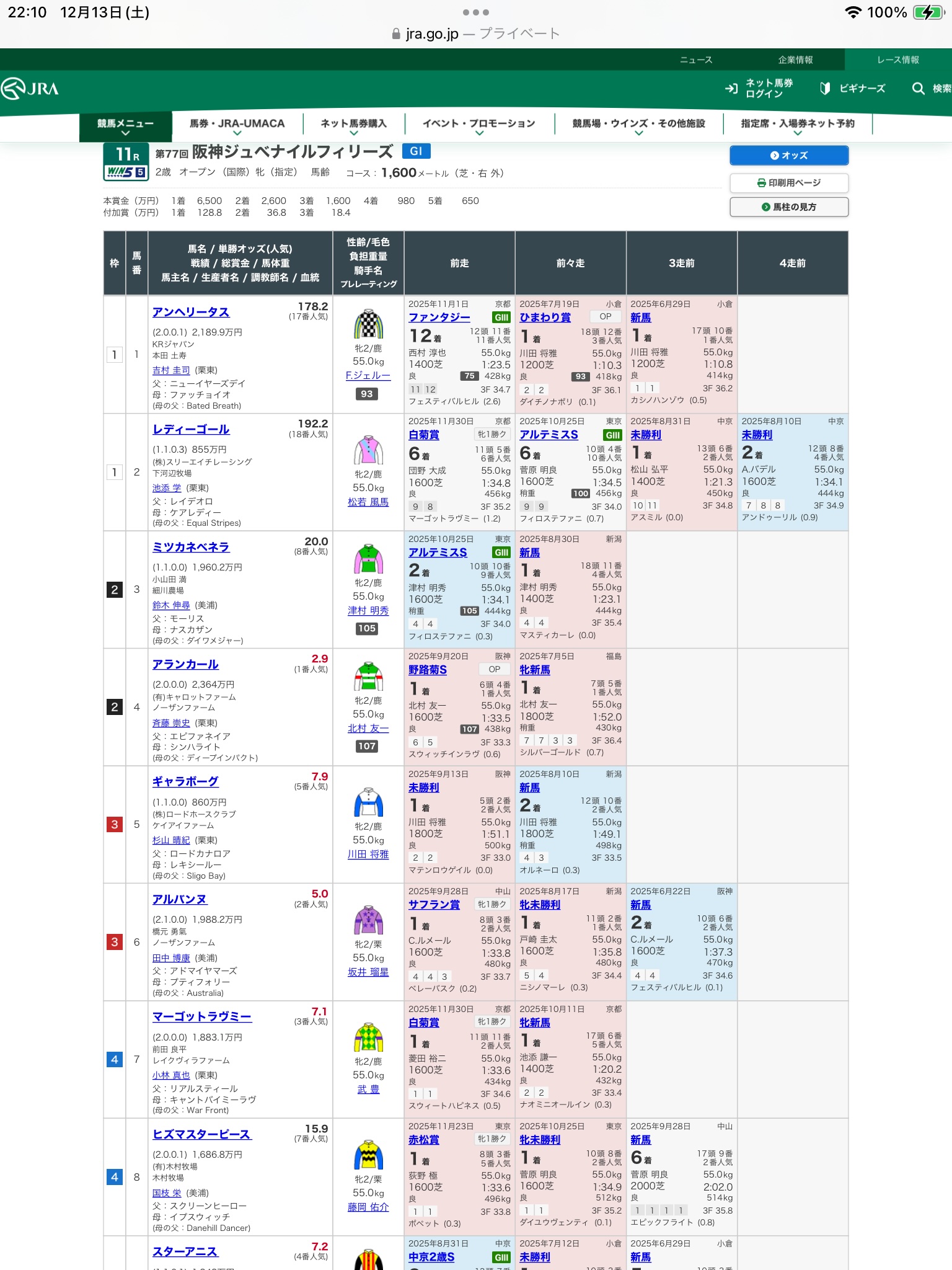This screenshot has width=952, height=1270.
Task: Click the マーゴットラヴミー jockey silk icon
Action: 368,1038
